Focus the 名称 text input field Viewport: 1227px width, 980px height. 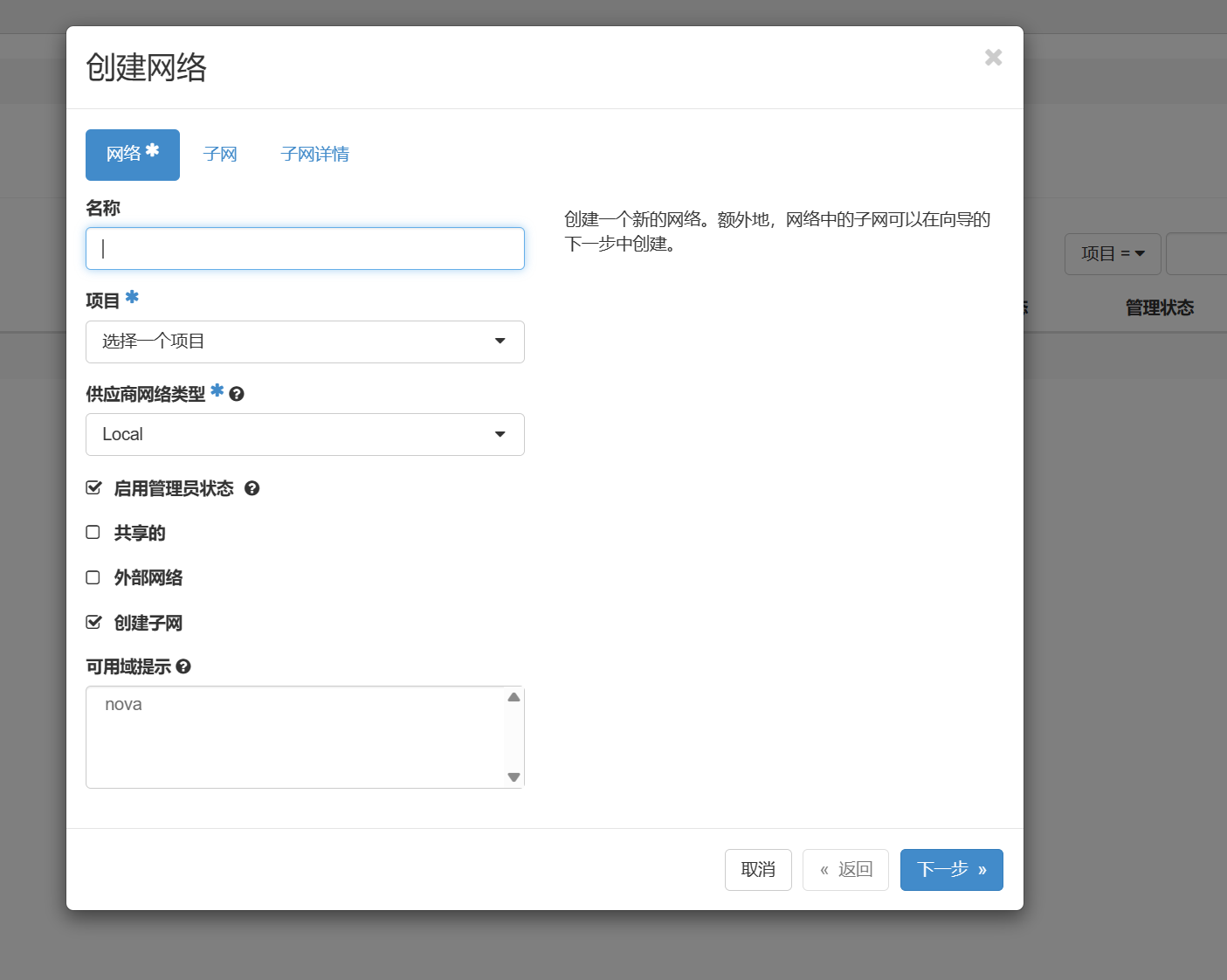click(305, 249)
